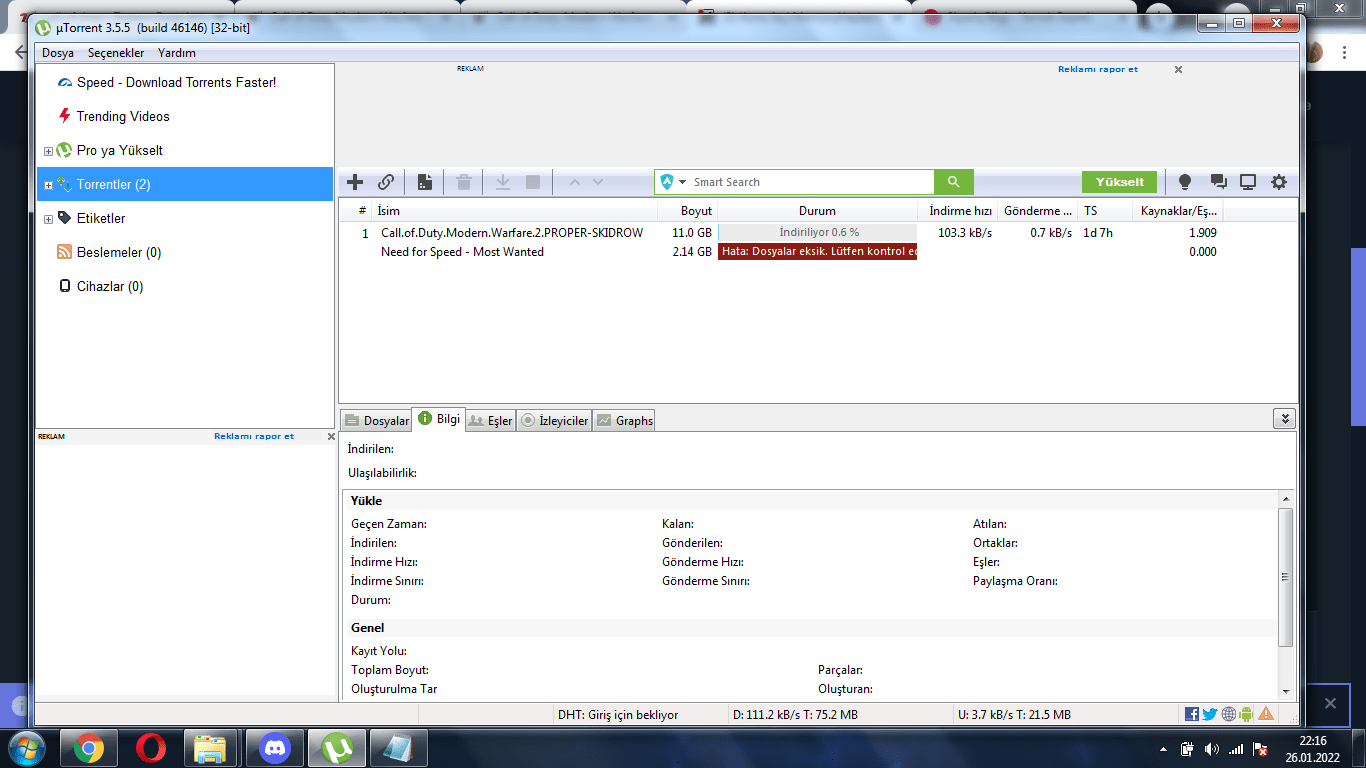Screen dimensions: 1366x768
Task: Collapse the detail pane with double-chevron button
Action: tap(1285, 419)
